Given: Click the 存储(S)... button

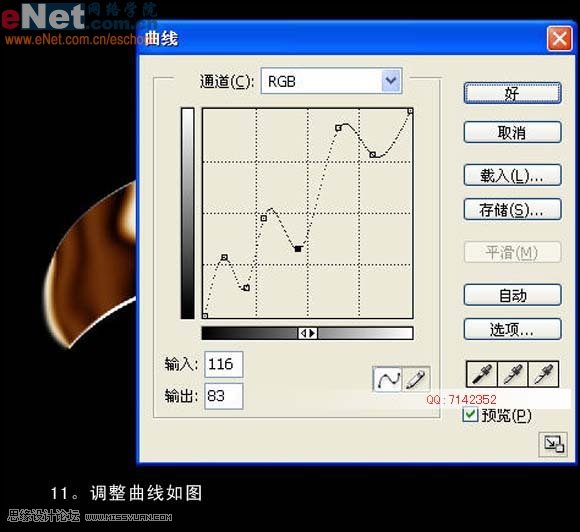Looking at the screenshot, I should (512, 210).
